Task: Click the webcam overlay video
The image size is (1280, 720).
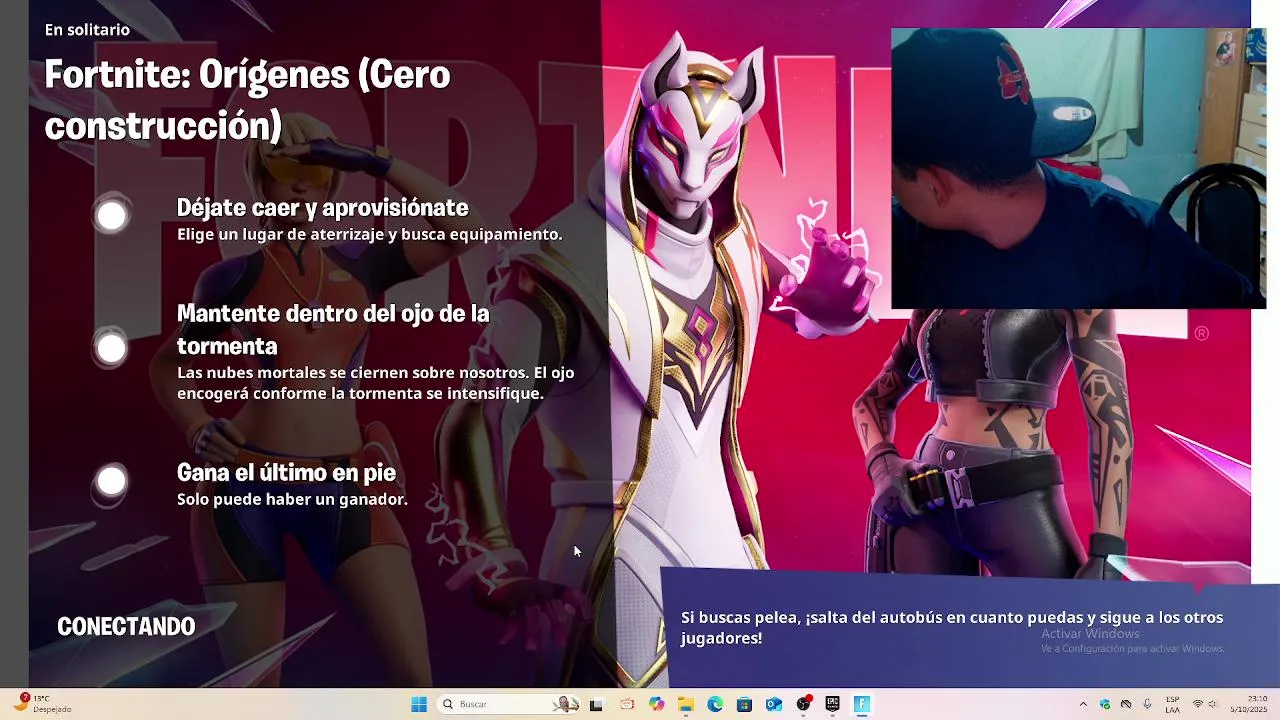Action: pyautogui.click(x=1078, y=168)
